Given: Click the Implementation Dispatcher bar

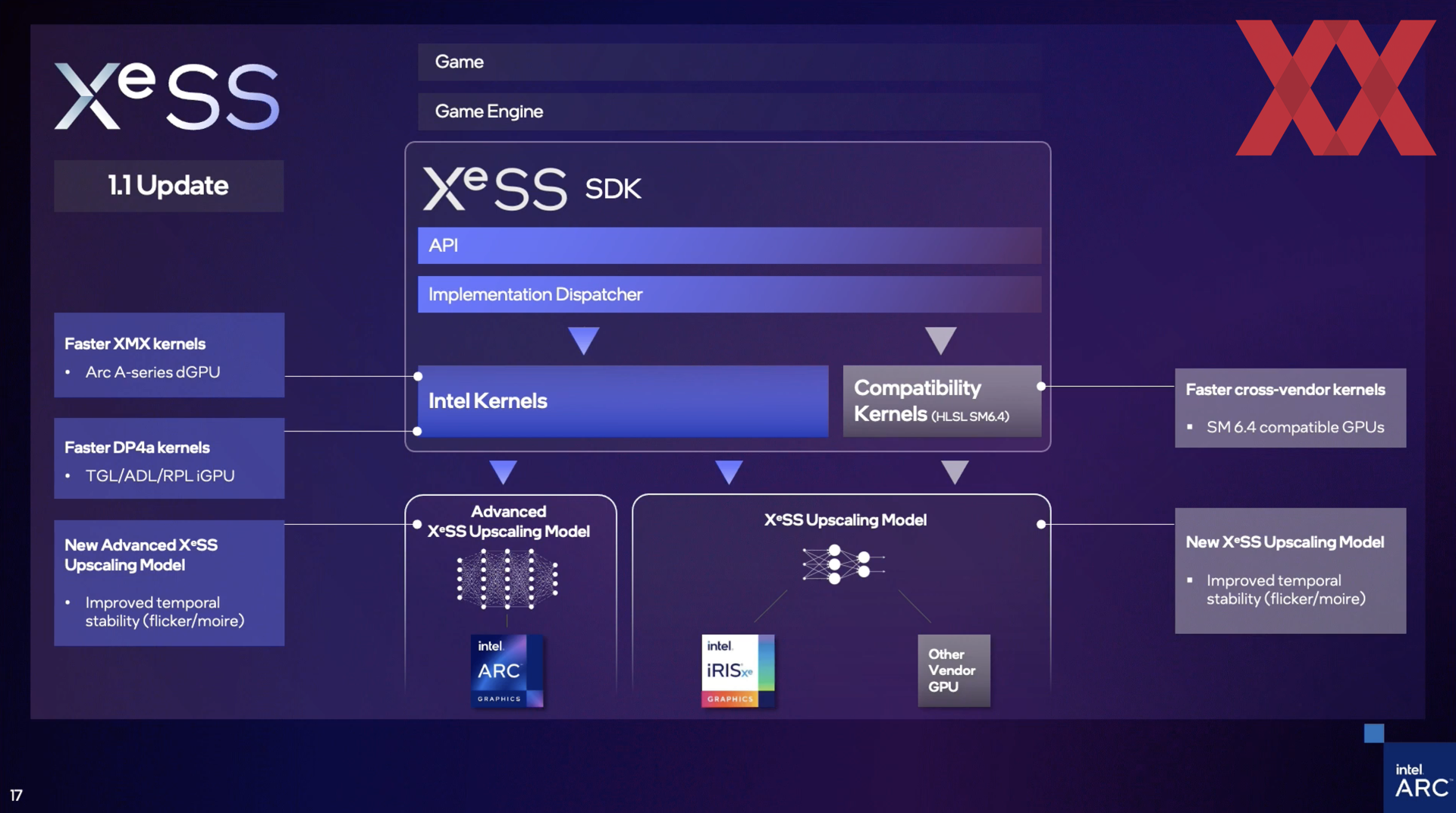Looking at the screenshot, I should tap(730, 294).
